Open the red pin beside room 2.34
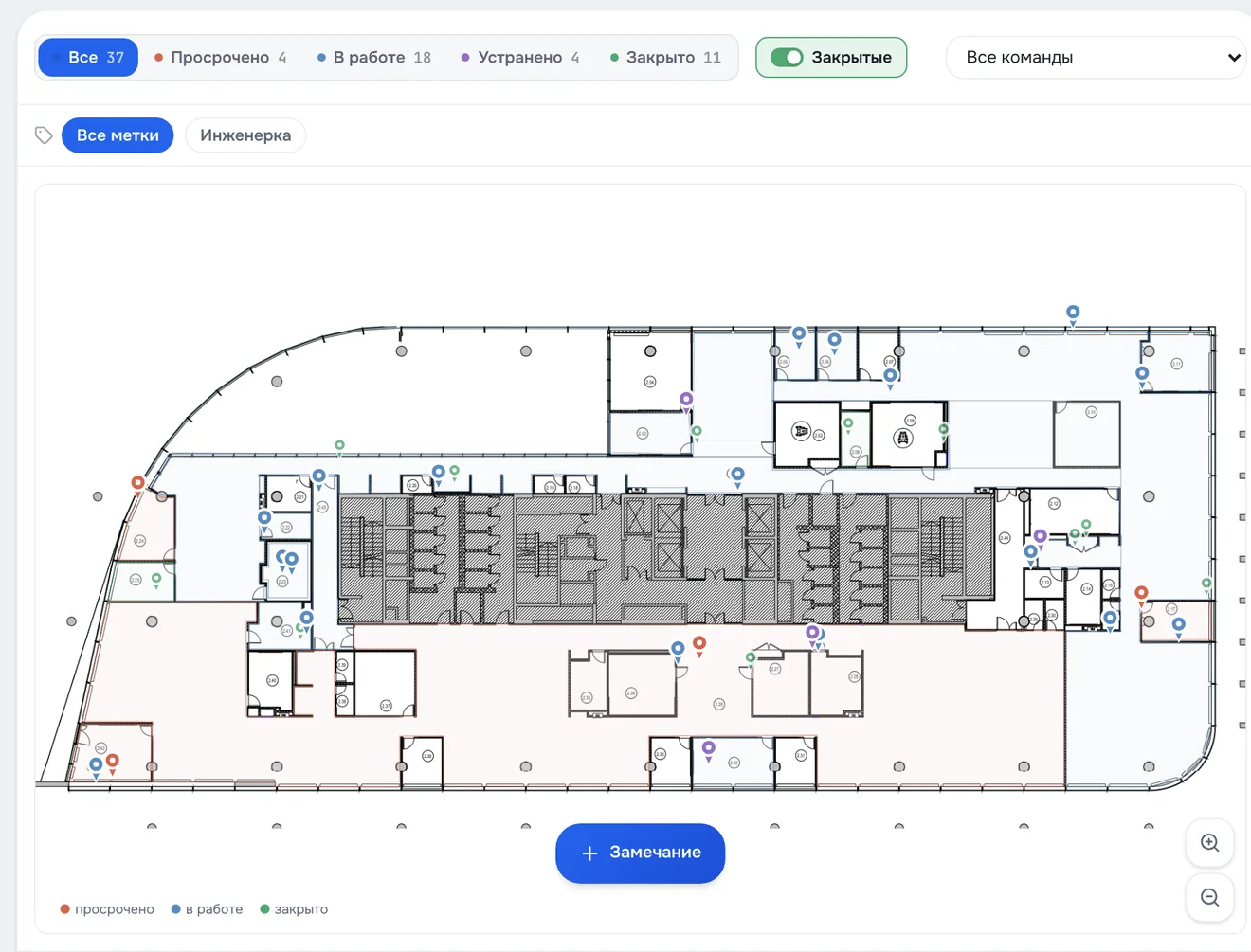The width and height of the screenshot is (1251, 952). pyautogui.click(x=699, y=645)
